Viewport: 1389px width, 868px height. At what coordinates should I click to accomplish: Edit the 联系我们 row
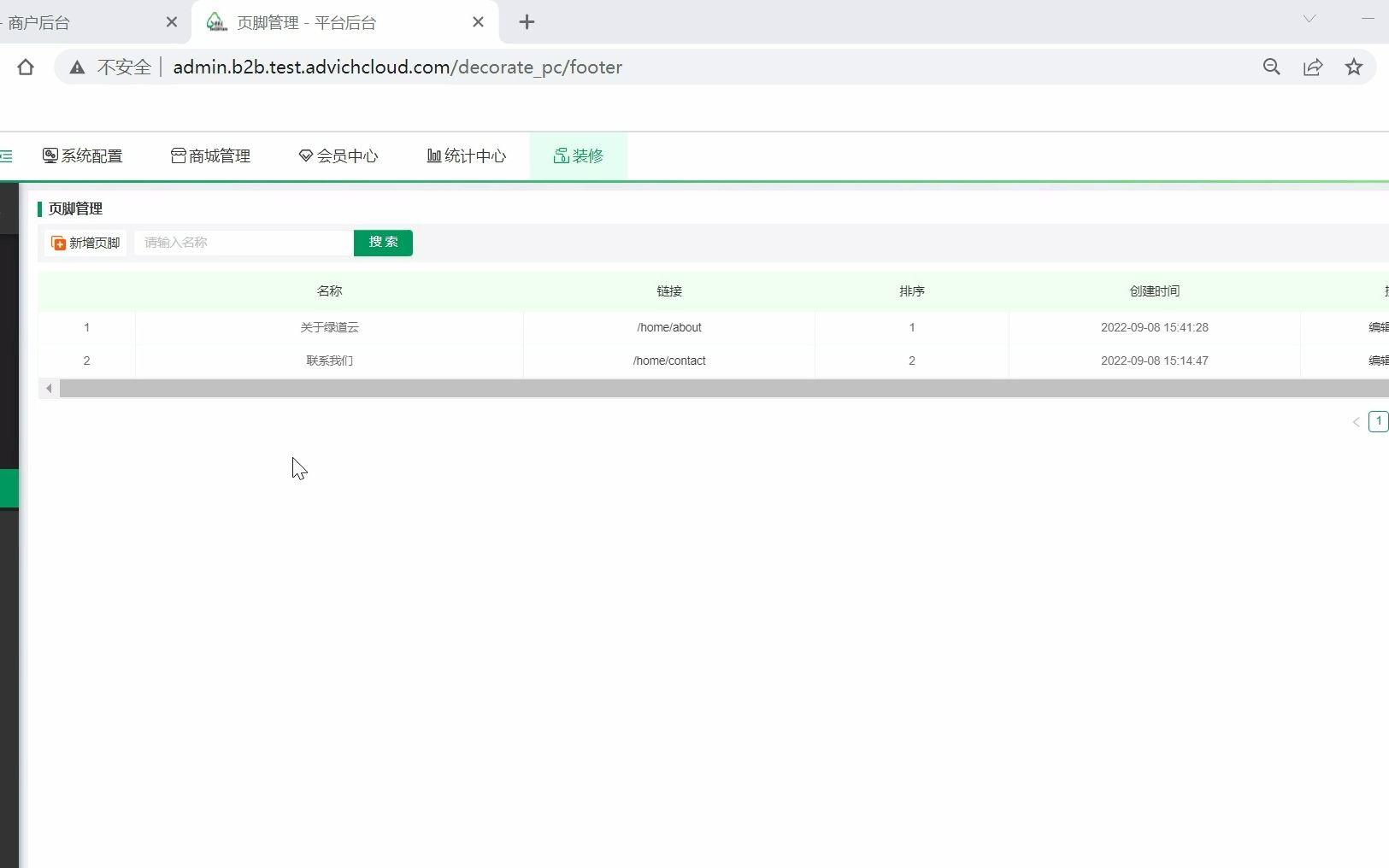pyautogui.click(x=1379, y=361)
